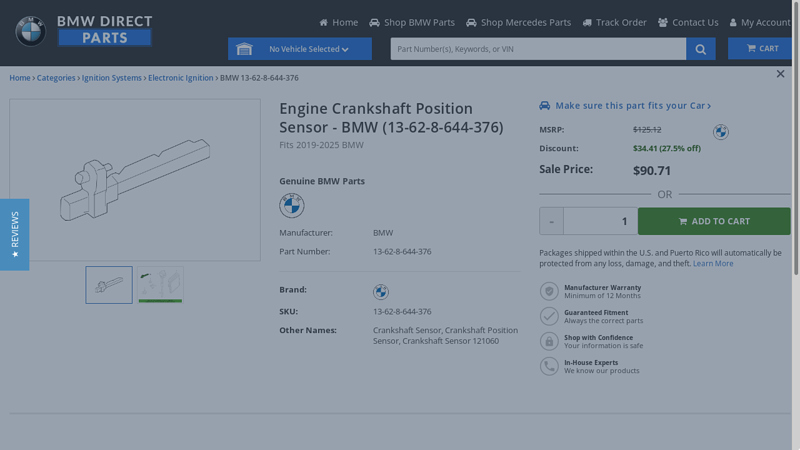
Task: Go to Home in top navigation
Action: click(x=339, y=22)
